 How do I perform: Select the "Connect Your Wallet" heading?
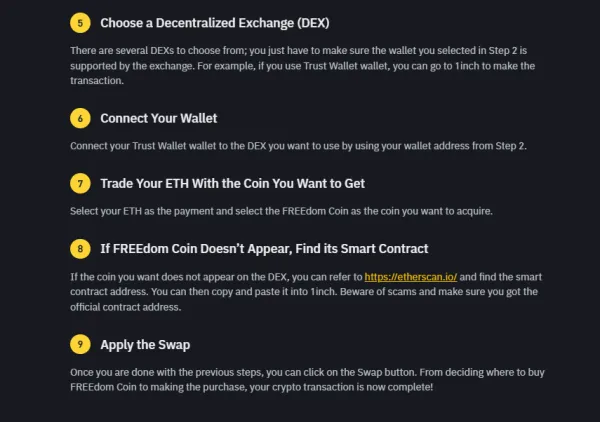158,118
